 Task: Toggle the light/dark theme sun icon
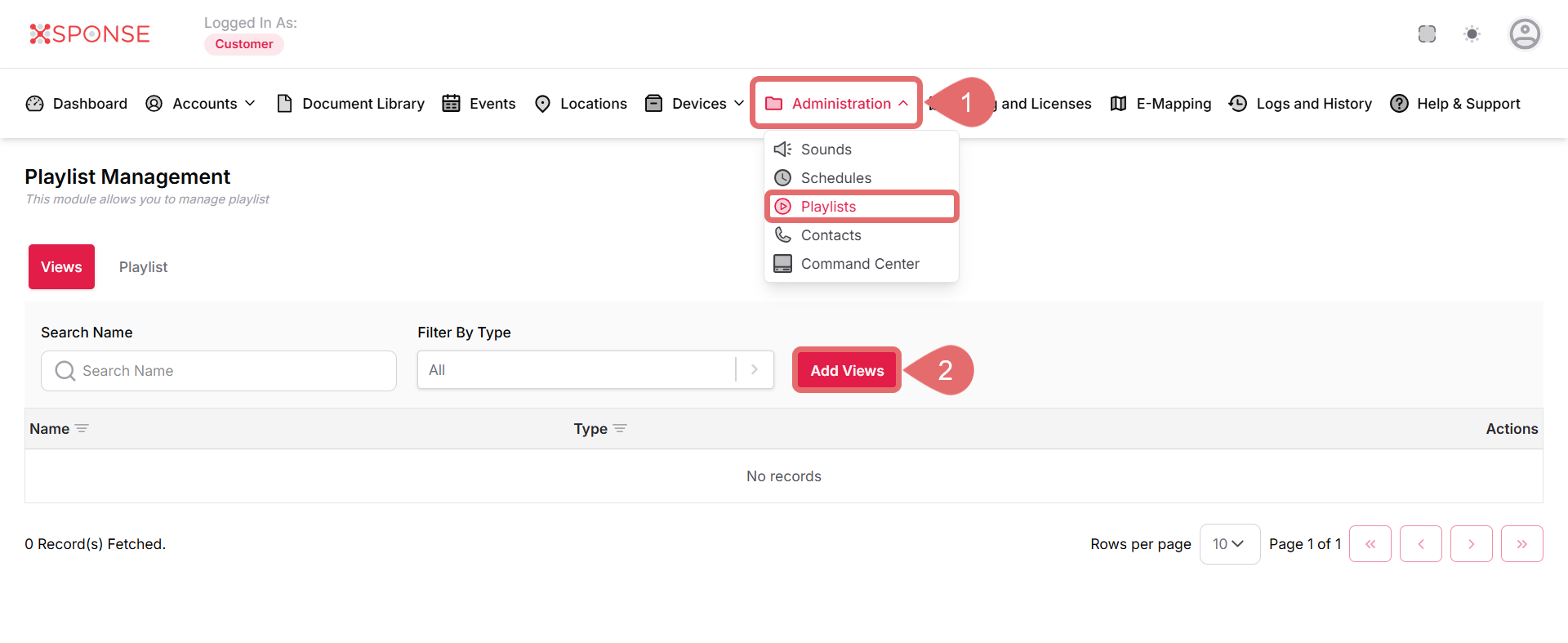[x=1472, y=34]
